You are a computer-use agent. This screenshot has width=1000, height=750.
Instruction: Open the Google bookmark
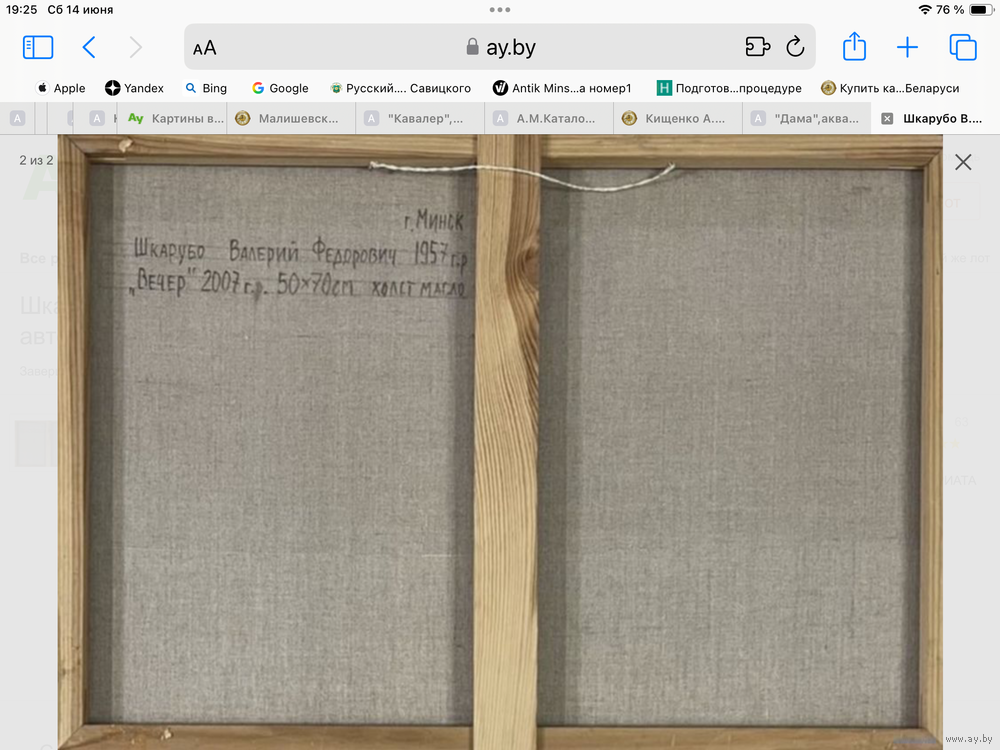click(x=280, y=88)
